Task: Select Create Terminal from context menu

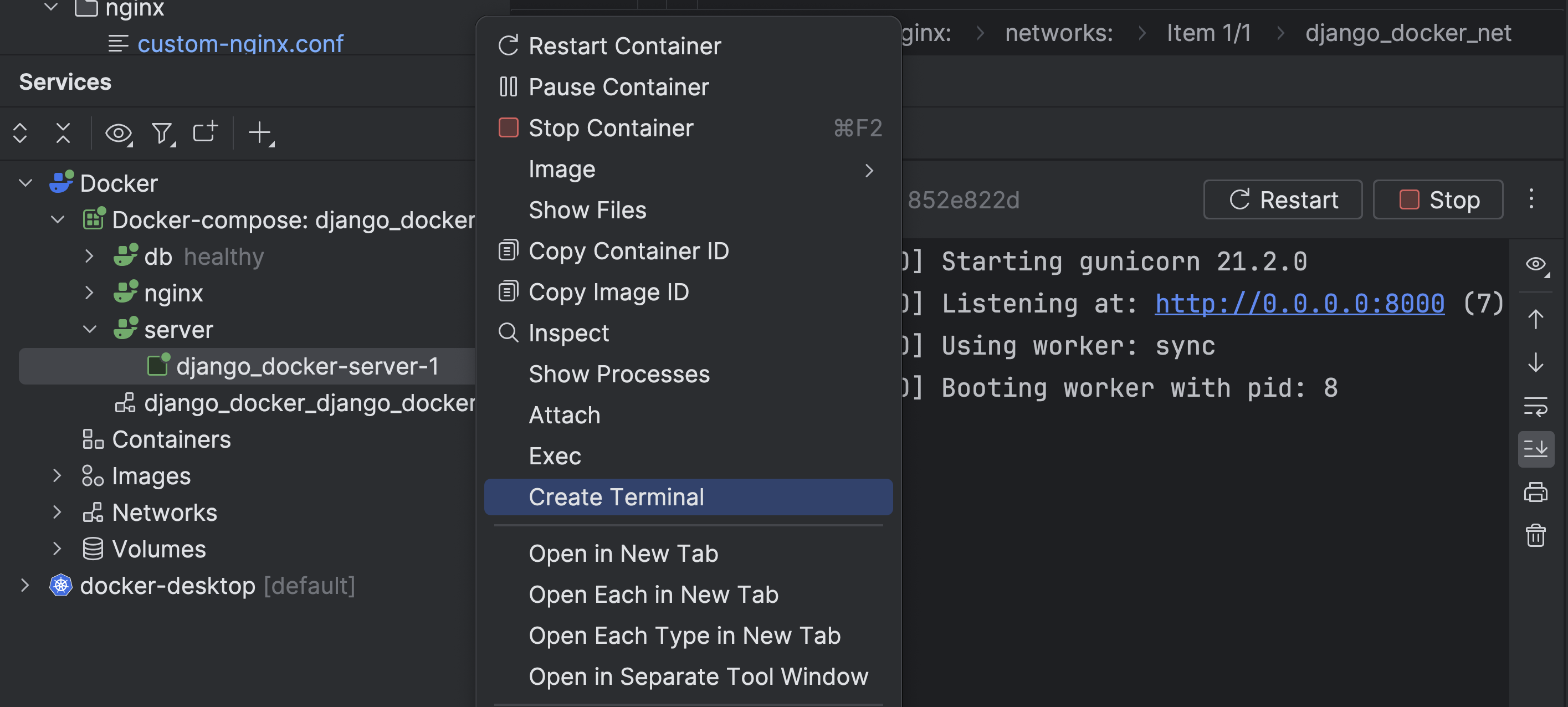Action: (615, 497)
